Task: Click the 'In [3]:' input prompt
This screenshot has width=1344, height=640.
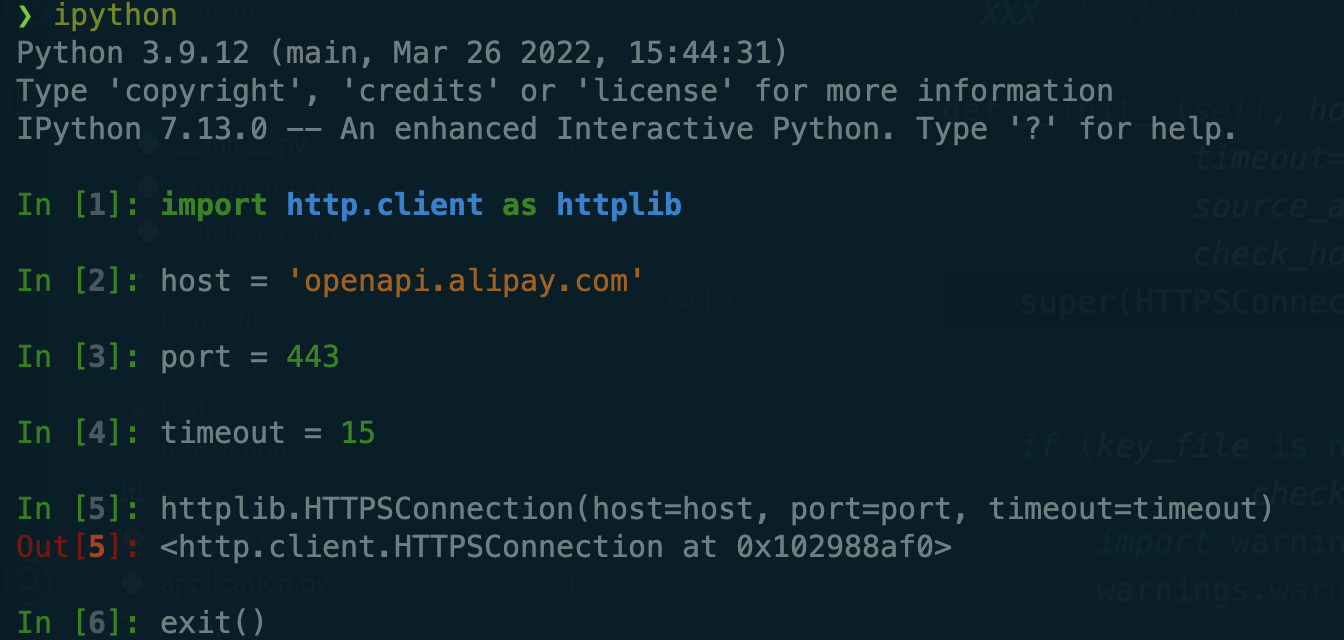Action: click(x=79, y=357)
